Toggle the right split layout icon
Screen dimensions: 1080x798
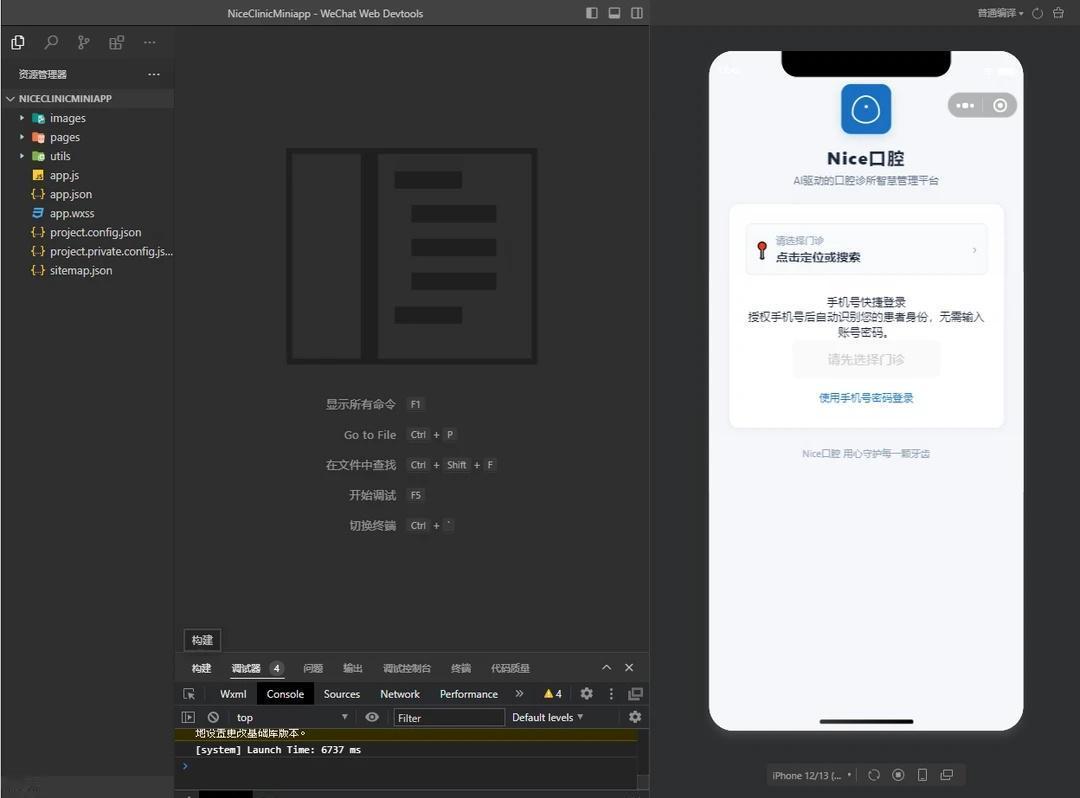point(637,13)
